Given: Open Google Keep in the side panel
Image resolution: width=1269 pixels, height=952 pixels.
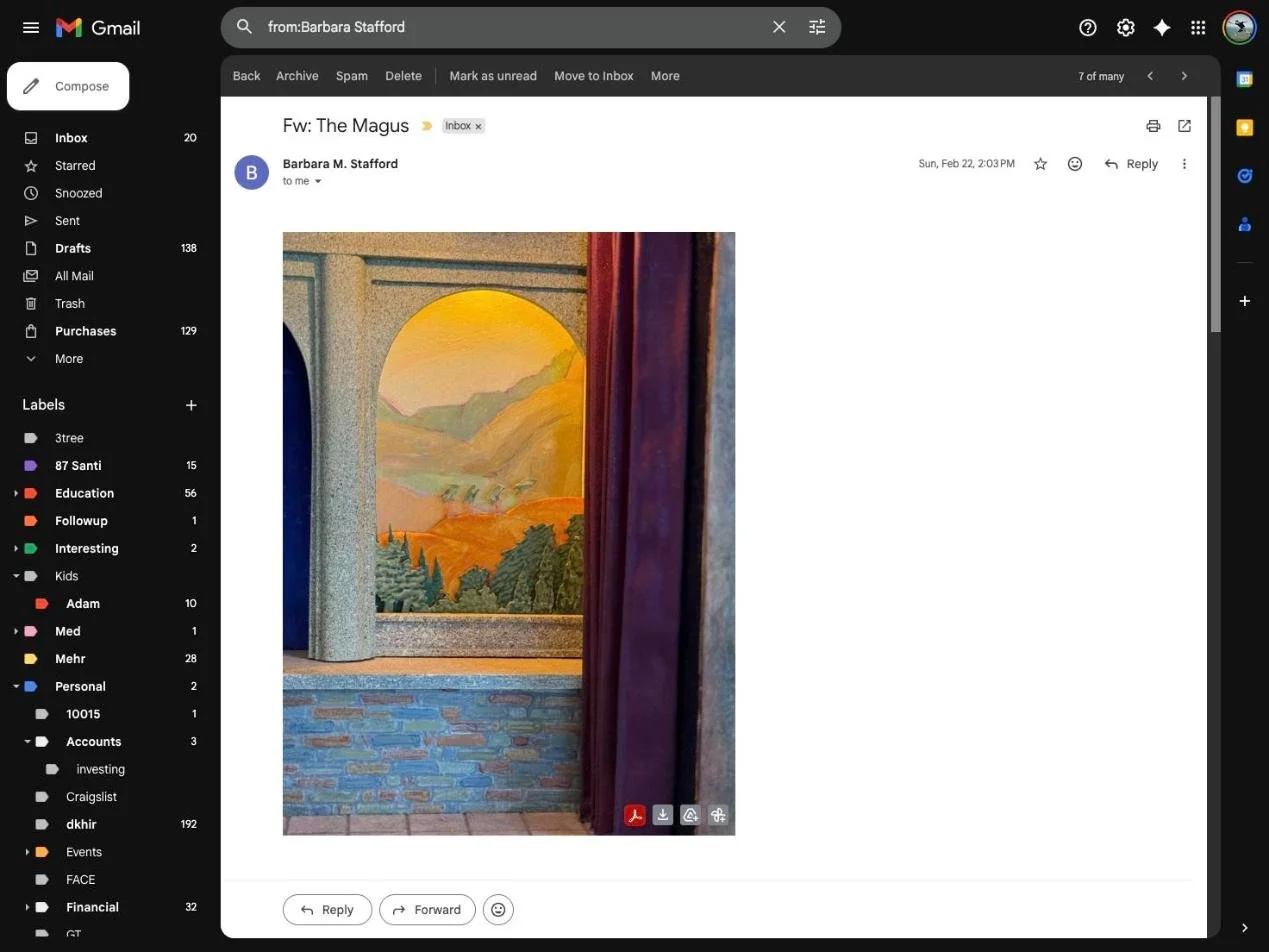Looking at the screenshot, I should click(1245, 128).
